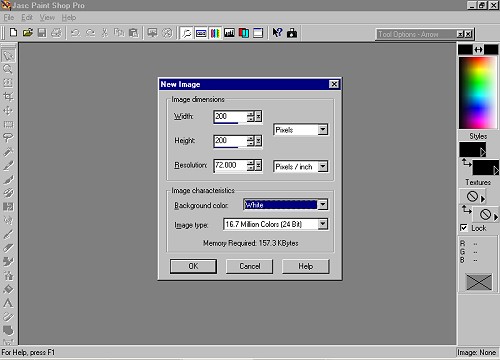Viewport: 500px width, 360px height.
Task: Click the Print toolbar icon
Action: 57,33
